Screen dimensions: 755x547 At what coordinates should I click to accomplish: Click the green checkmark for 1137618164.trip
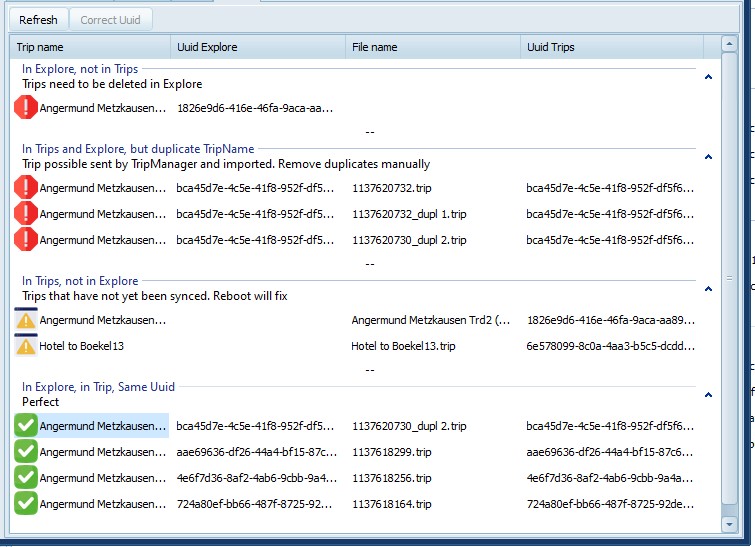pos(26,504)
